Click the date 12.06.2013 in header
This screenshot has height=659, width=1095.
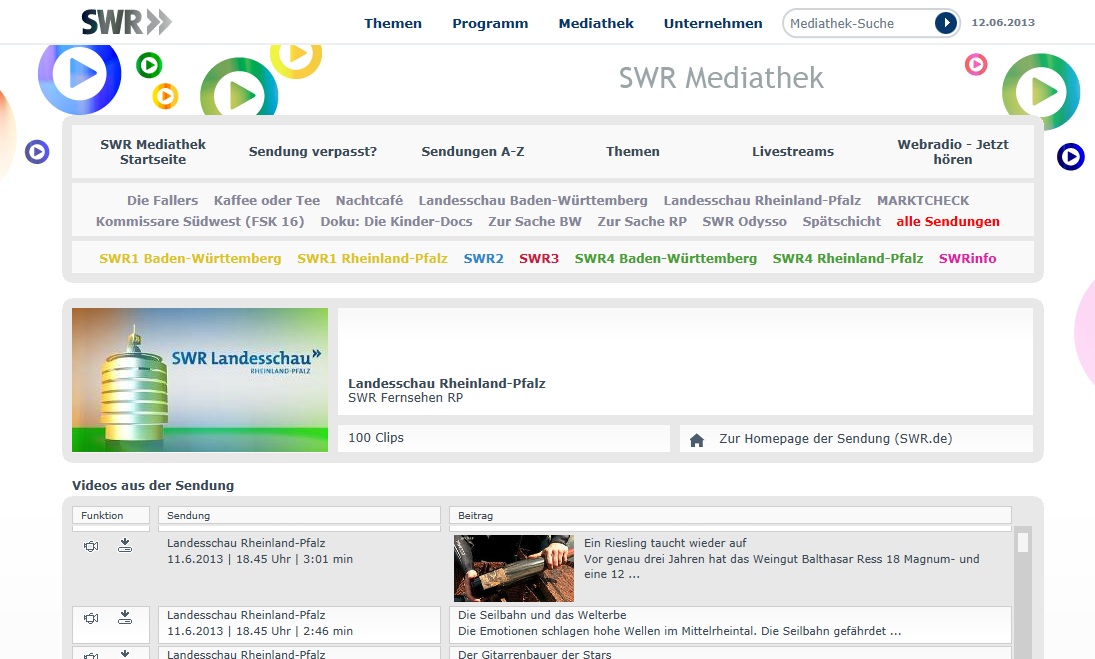coord(1004,22)
